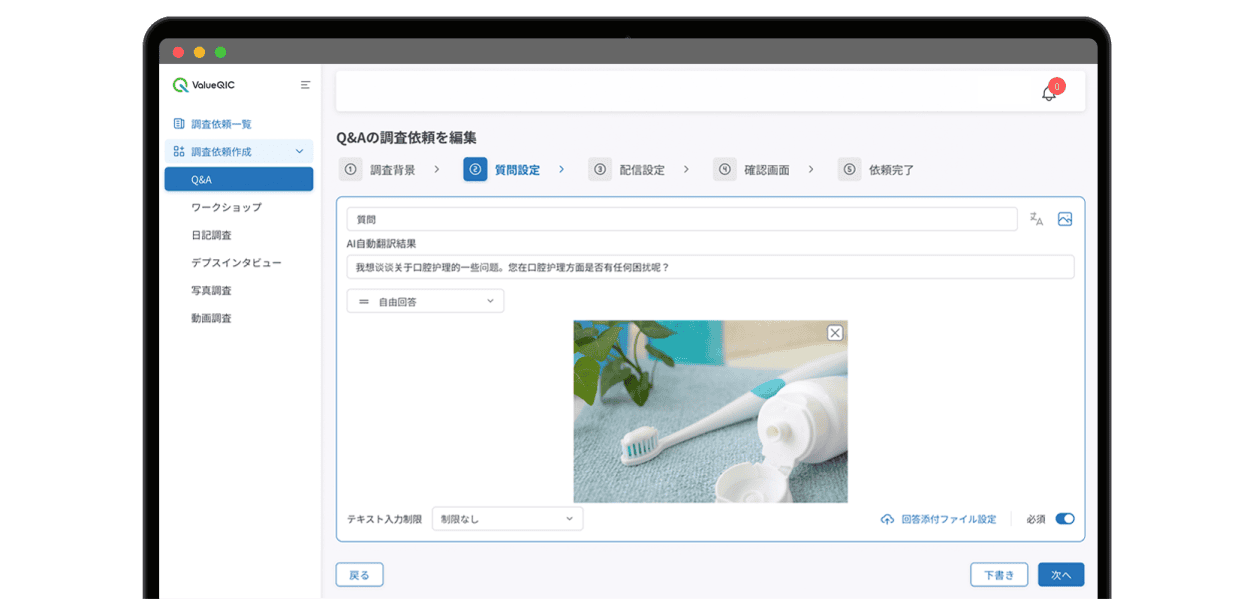Open the 自由回答 answer type dropdown
The image size is (1256, 599).
coord(425,301)
